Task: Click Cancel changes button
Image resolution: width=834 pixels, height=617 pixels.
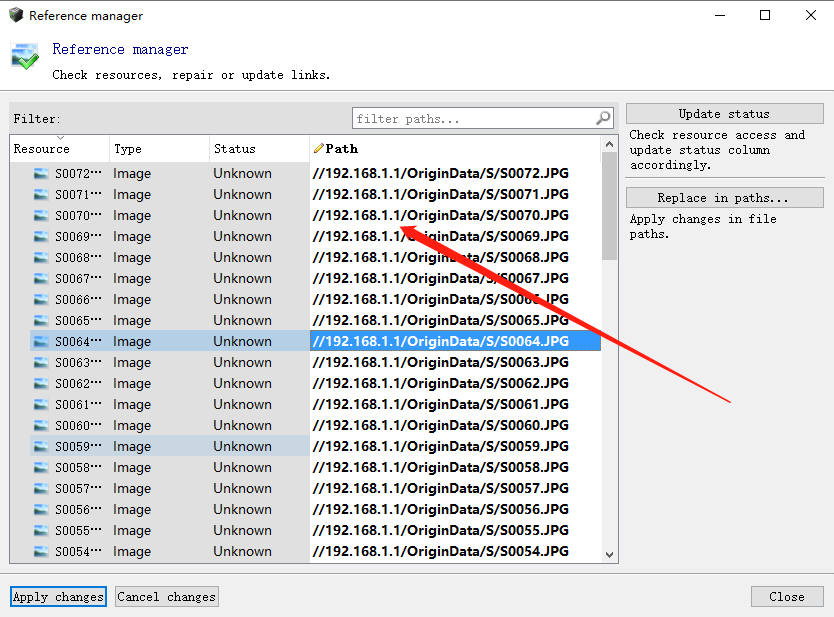Action: (166, 597)
